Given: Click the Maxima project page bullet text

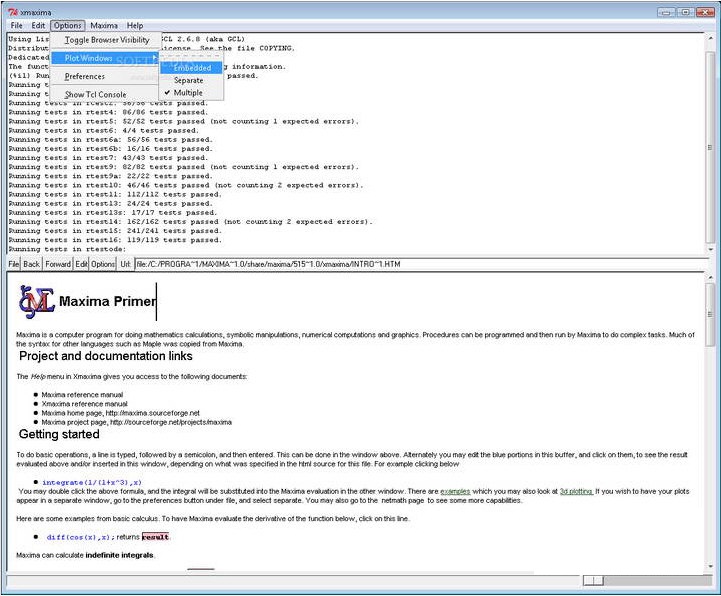Looking at the screenshot, I should click(137, 423).
